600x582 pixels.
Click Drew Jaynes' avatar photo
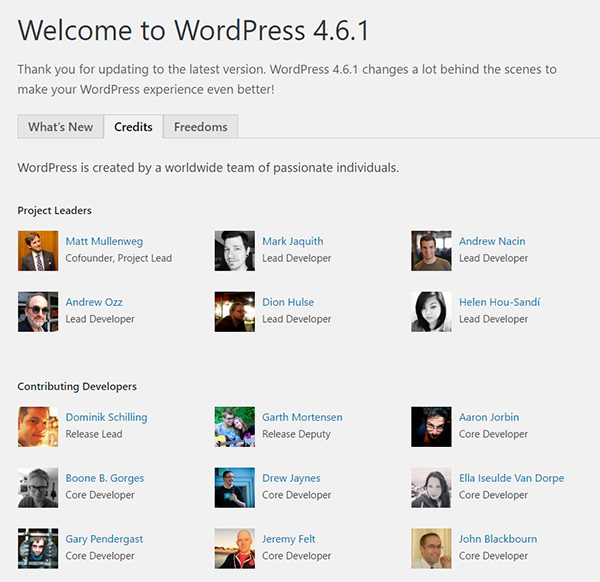[235, 487]
